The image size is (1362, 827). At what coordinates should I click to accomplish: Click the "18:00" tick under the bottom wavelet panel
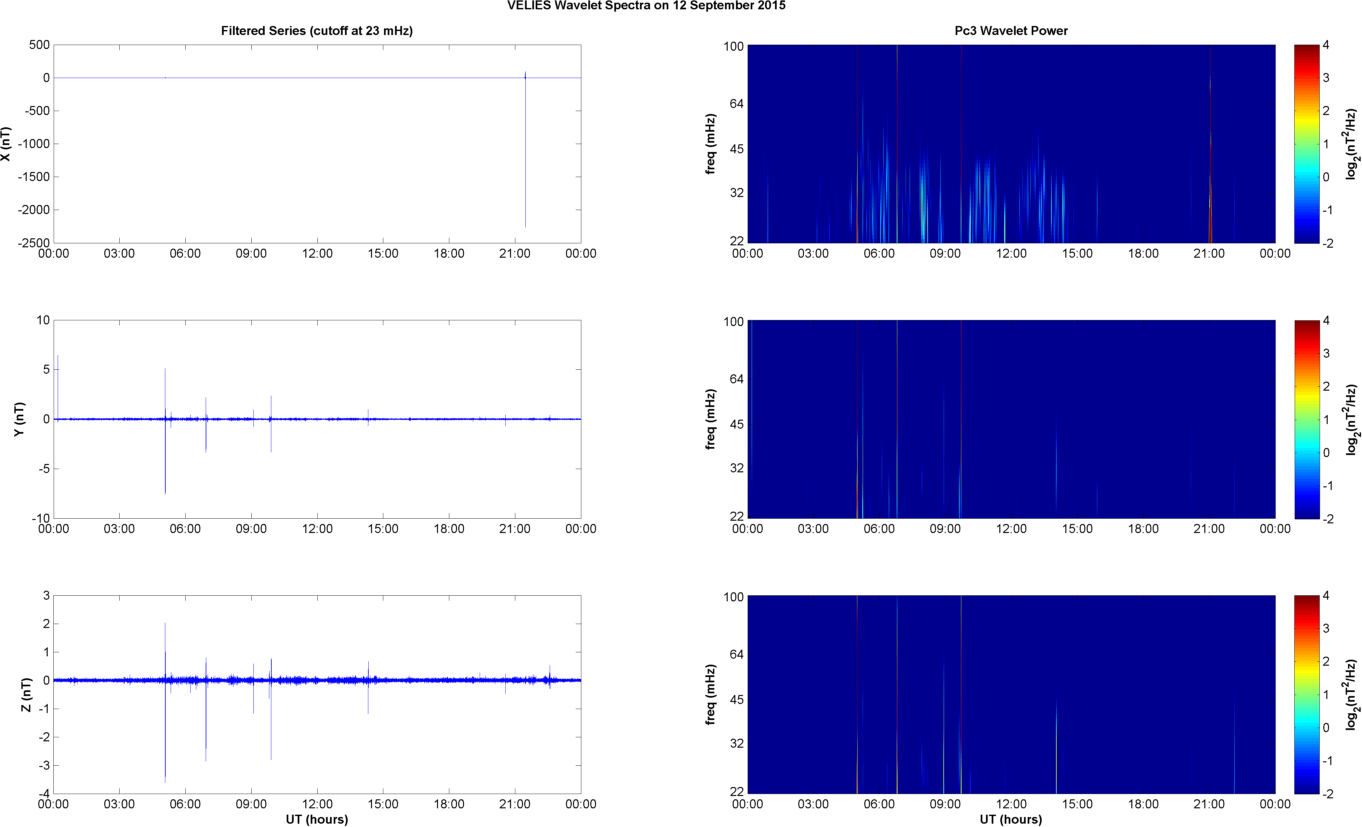(1143, 804)
